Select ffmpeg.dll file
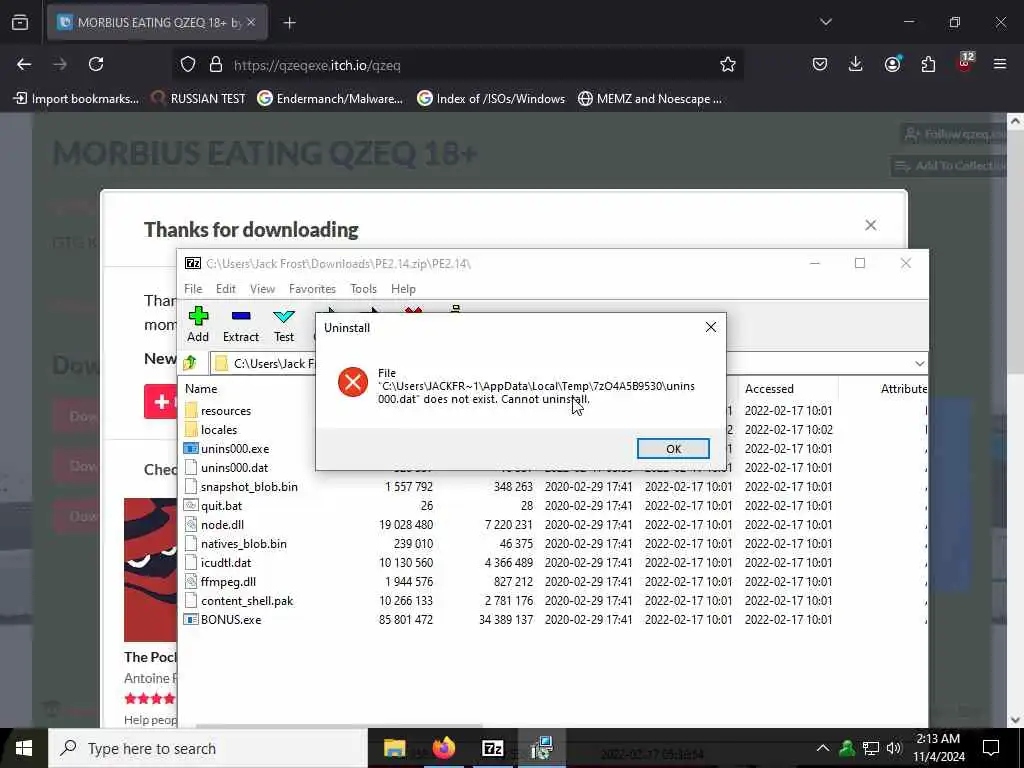Screen dimensions: 1024x768 [228, 581]
